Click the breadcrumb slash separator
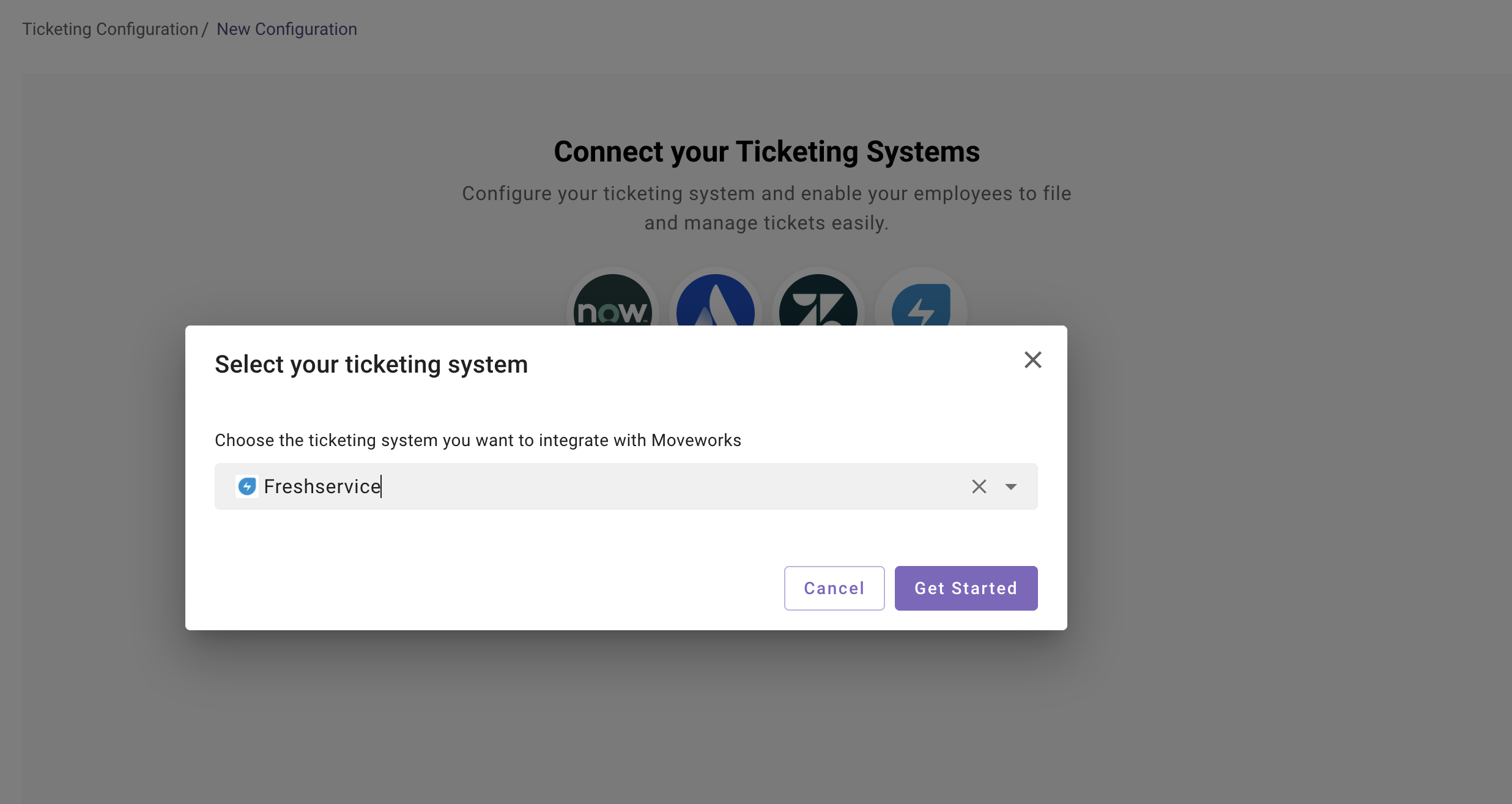 pyautogui.click(x=205, y=29)
